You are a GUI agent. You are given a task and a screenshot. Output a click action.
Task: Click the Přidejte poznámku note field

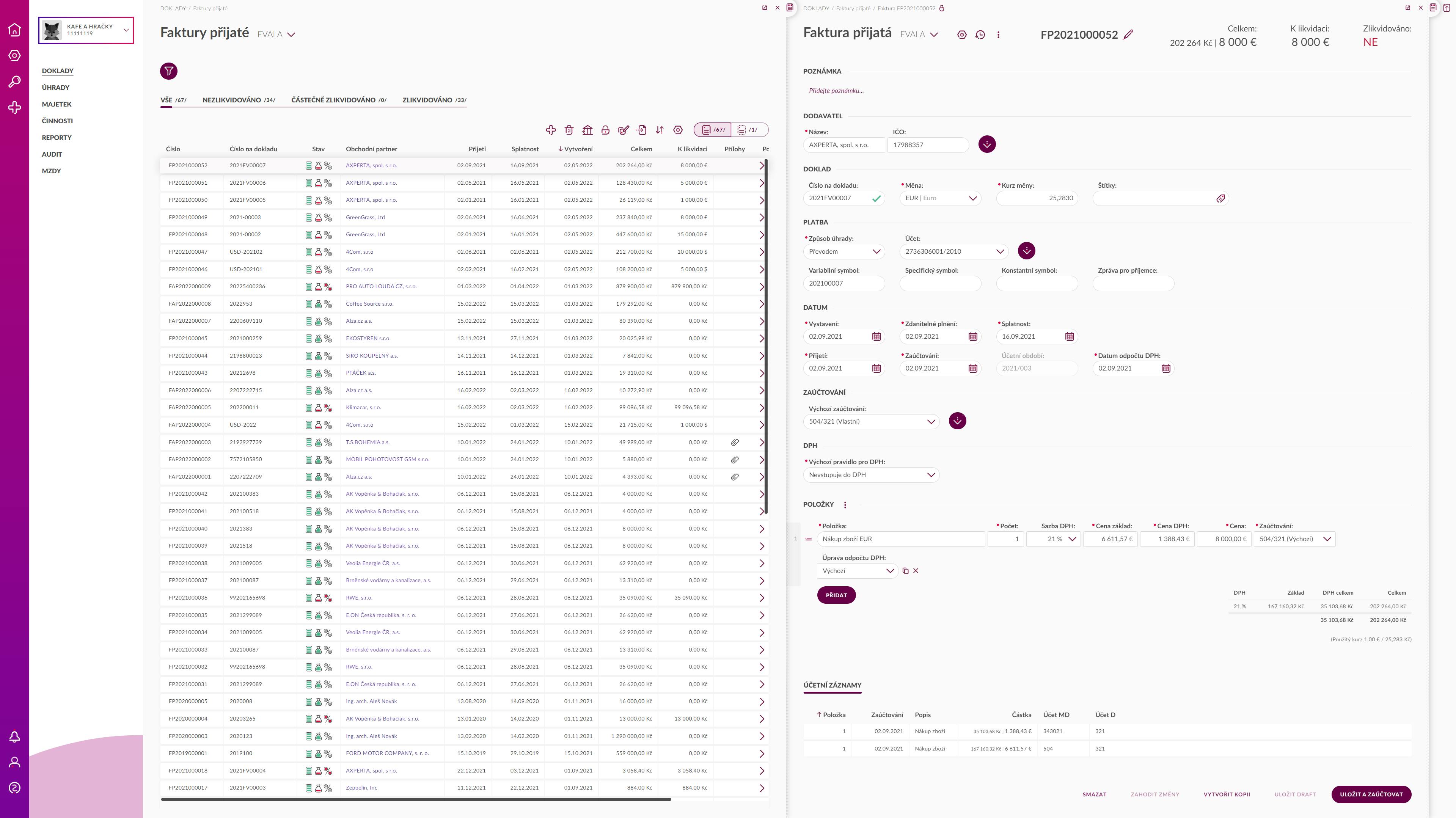coord(836,91)
